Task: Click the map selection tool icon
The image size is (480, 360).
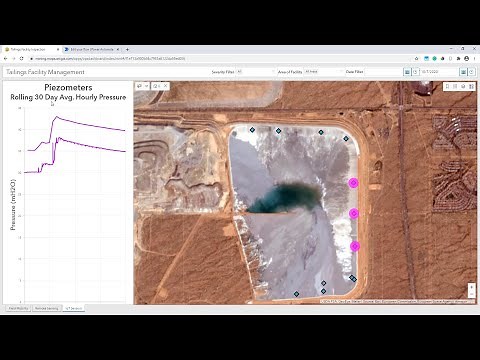Action: (x=140, y=86)
